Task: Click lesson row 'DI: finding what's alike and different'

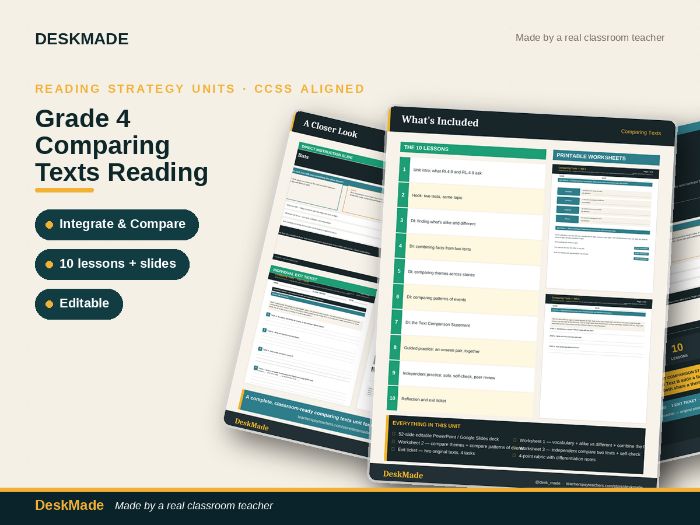Action: click(475, 223)
